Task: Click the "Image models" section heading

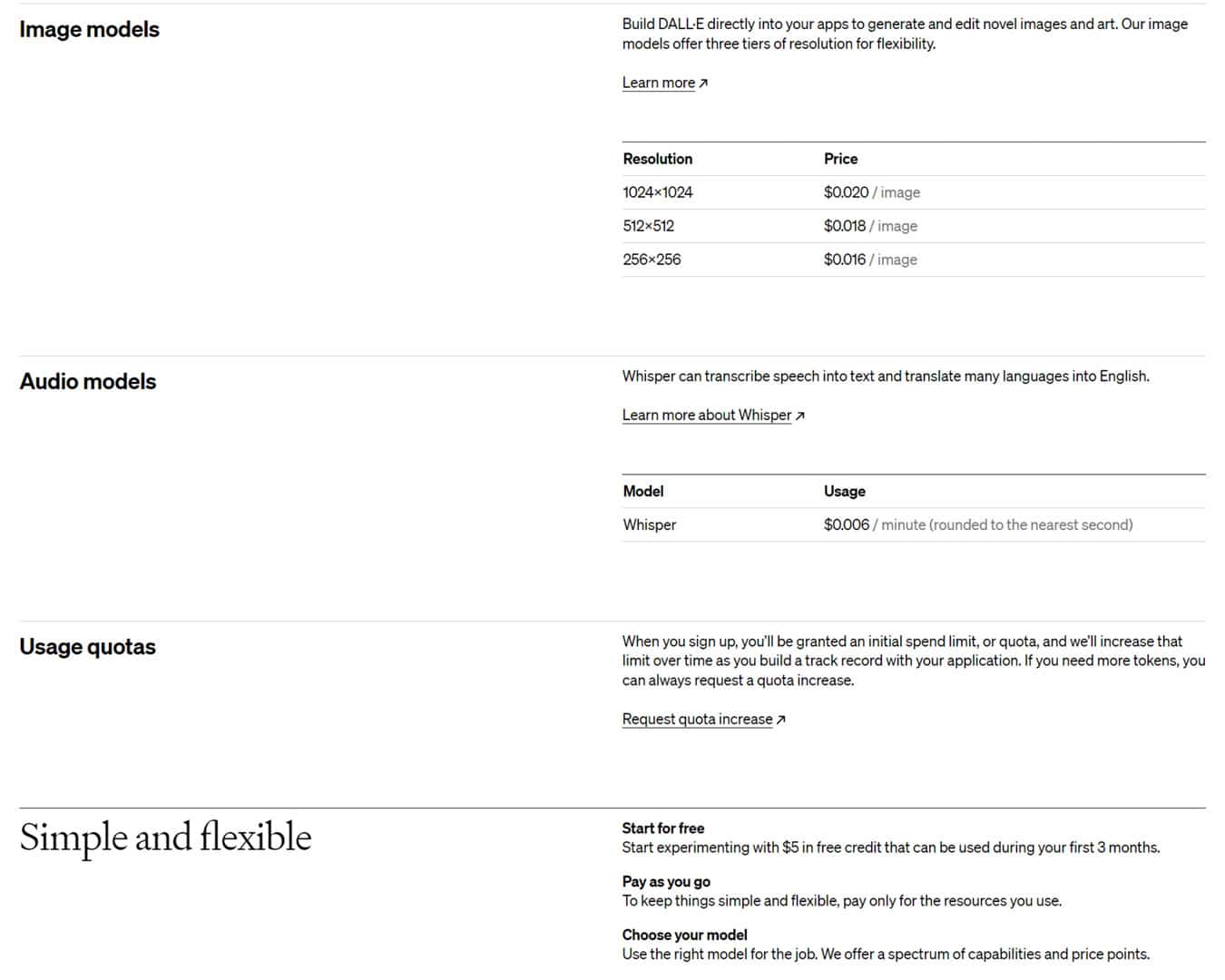Action: click(x=89, y=29)
